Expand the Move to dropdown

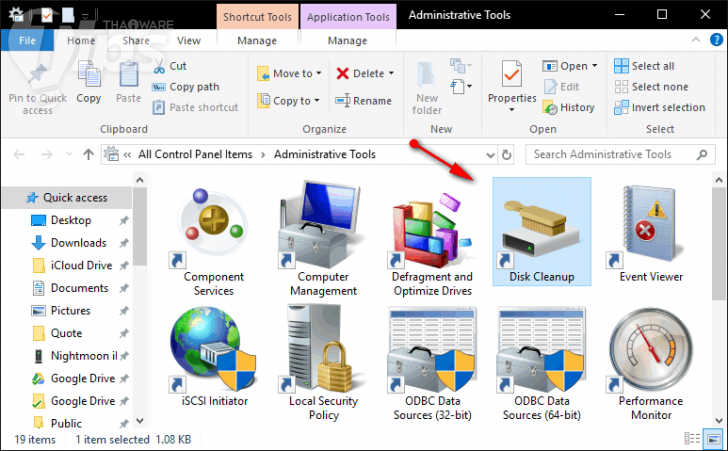(318, 73)
